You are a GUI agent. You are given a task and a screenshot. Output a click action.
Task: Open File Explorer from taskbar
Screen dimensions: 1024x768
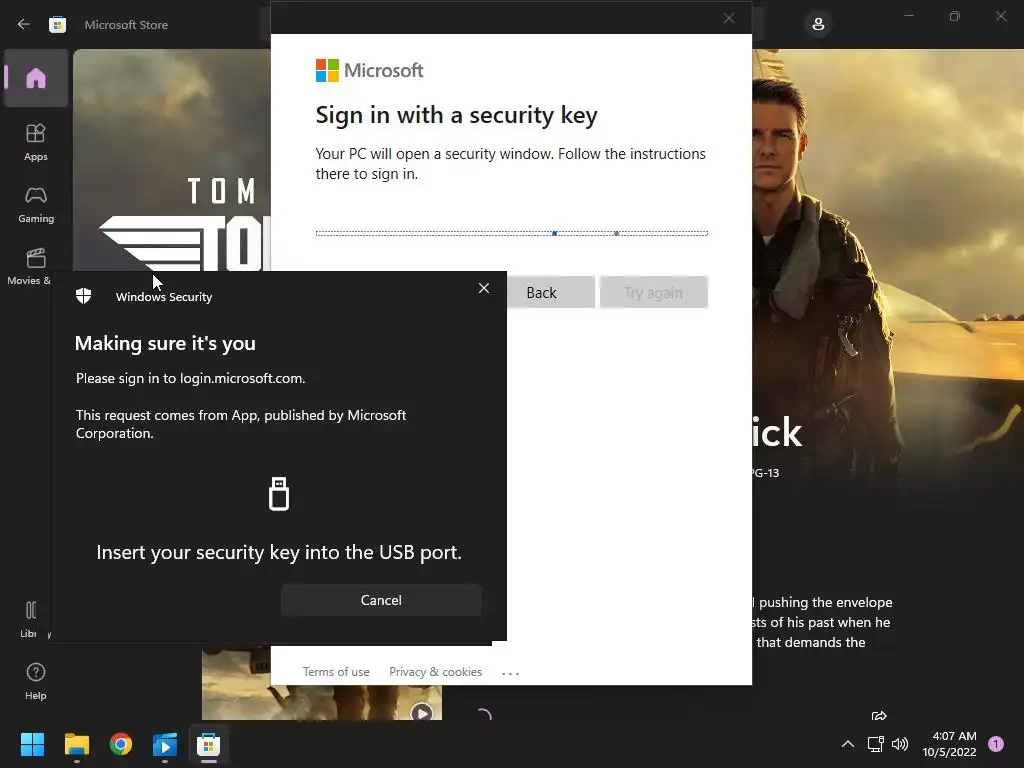tap(76, 744)
